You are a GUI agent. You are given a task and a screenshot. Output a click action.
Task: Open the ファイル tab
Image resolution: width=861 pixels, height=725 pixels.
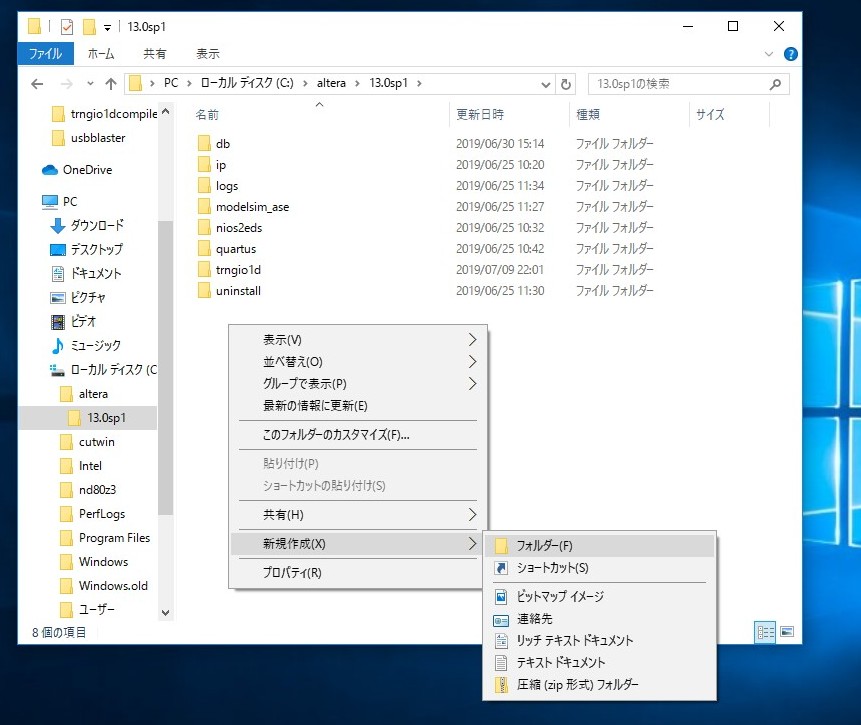[x=45, y=54]
